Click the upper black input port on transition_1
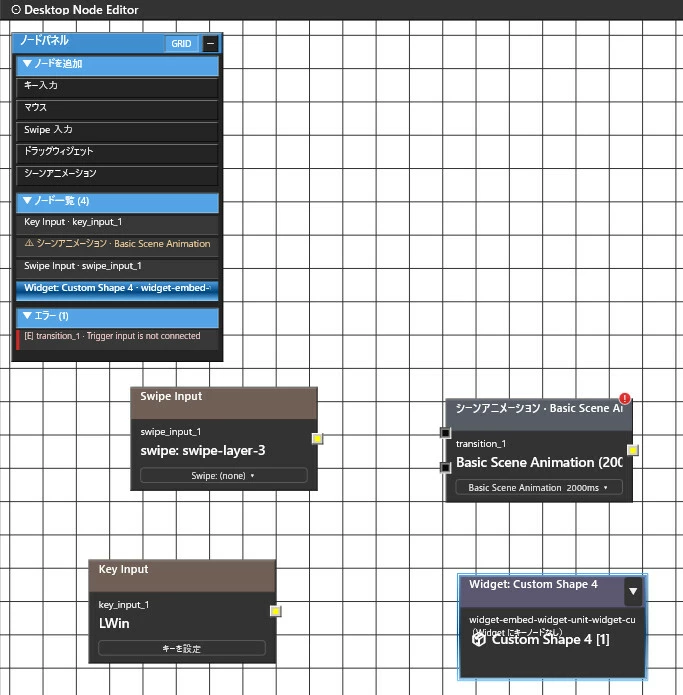Viewport: 683px width, 695px height. [x=445, y=433]
